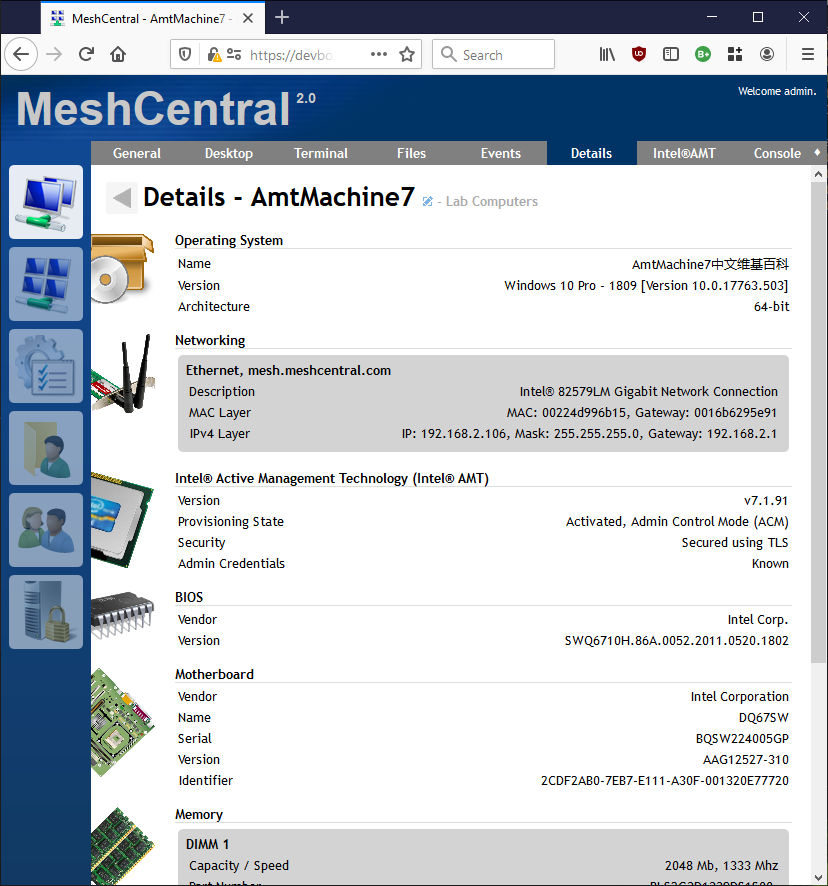The image size is (828, 886).
Task: Click the MeshCentral - AmtMachine7 browser tab
Action: click(x=153, y=18)
